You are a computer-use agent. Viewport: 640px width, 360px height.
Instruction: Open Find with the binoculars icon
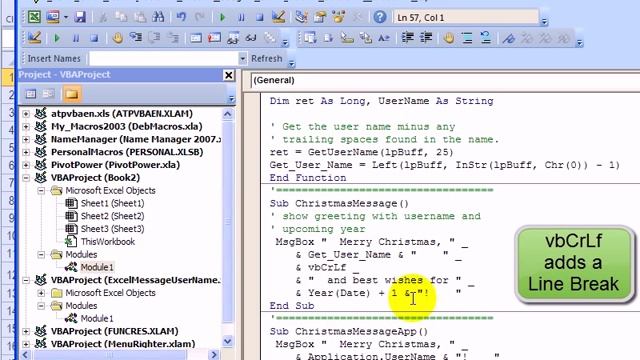(158, 17)
